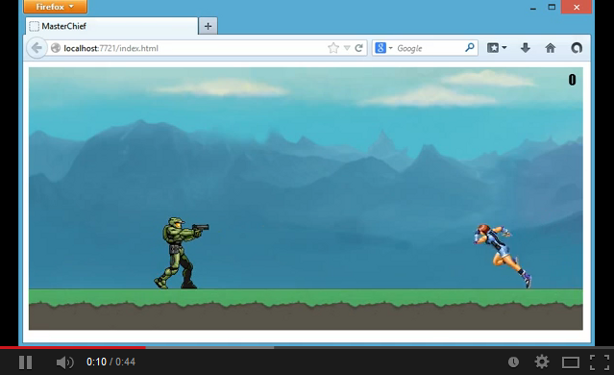Screen dimensions: 614x375
Task: Seek in the red video progress bar
Action: click(73, 347)
